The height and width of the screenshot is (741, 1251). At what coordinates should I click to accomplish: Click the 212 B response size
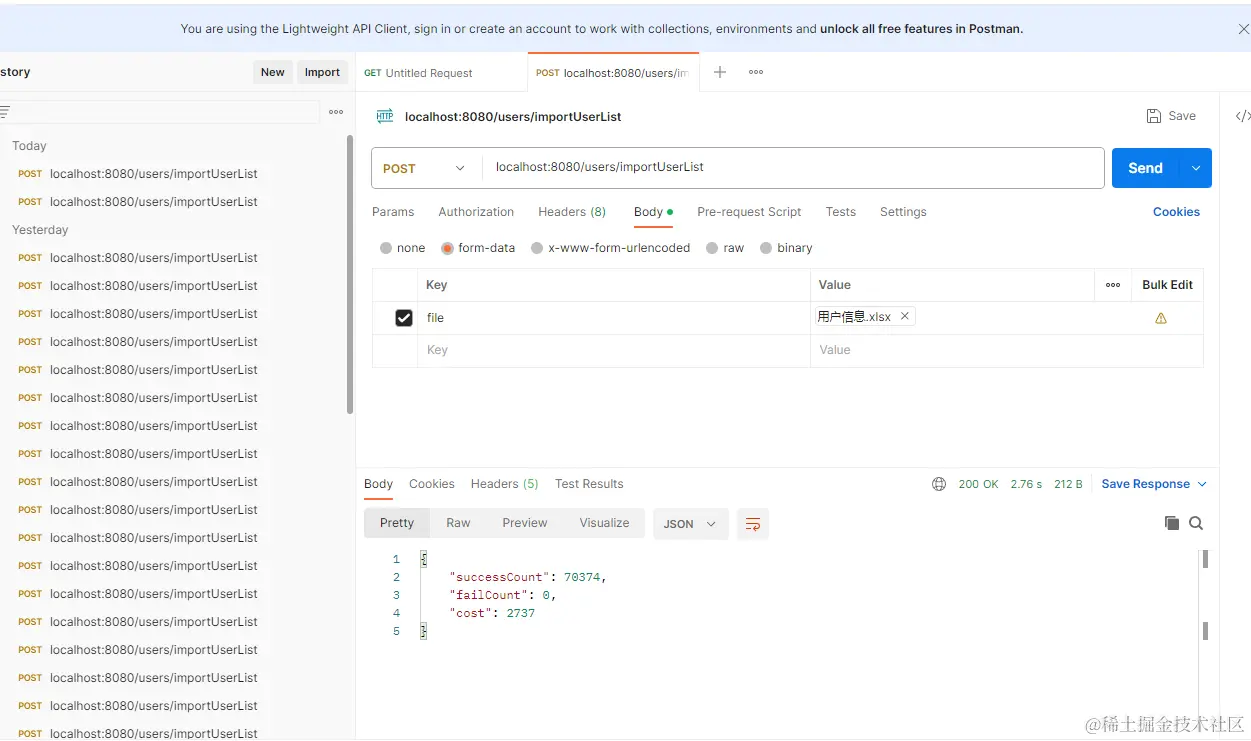coord(1068,484)
